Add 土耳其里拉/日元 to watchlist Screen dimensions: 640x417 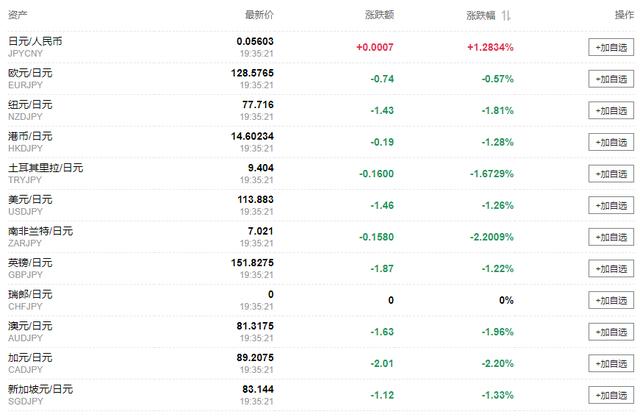coord(611,173)
